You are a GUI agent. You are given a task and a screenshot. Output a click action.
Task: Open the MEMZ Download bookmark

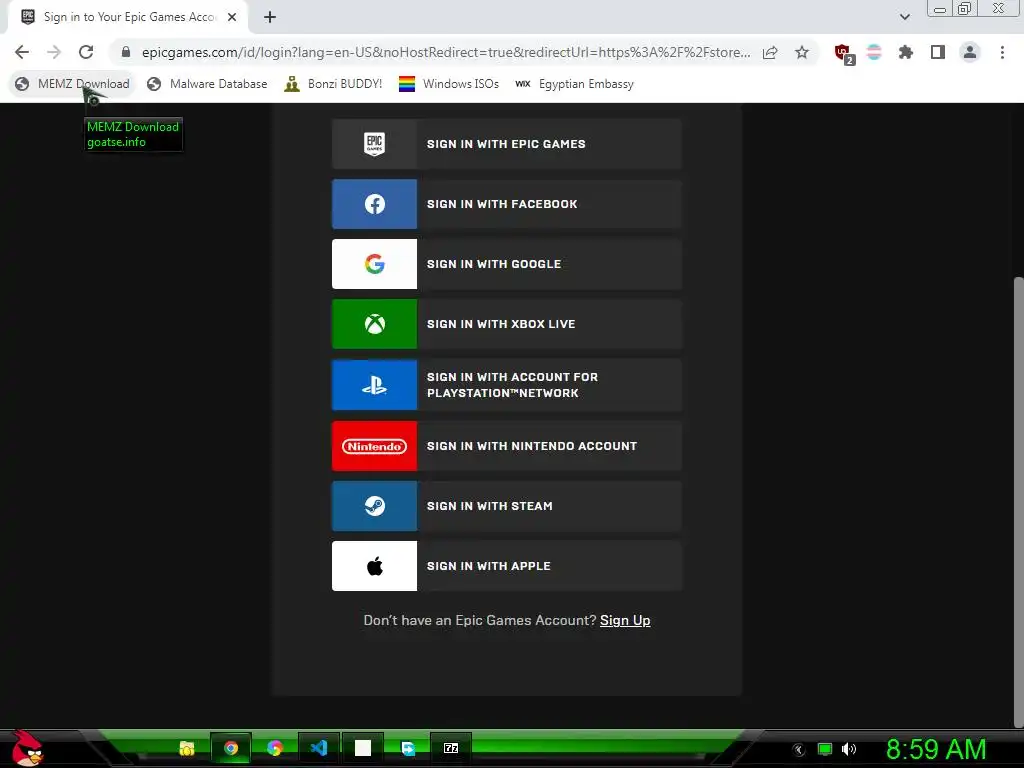click(x=72, y=84)
